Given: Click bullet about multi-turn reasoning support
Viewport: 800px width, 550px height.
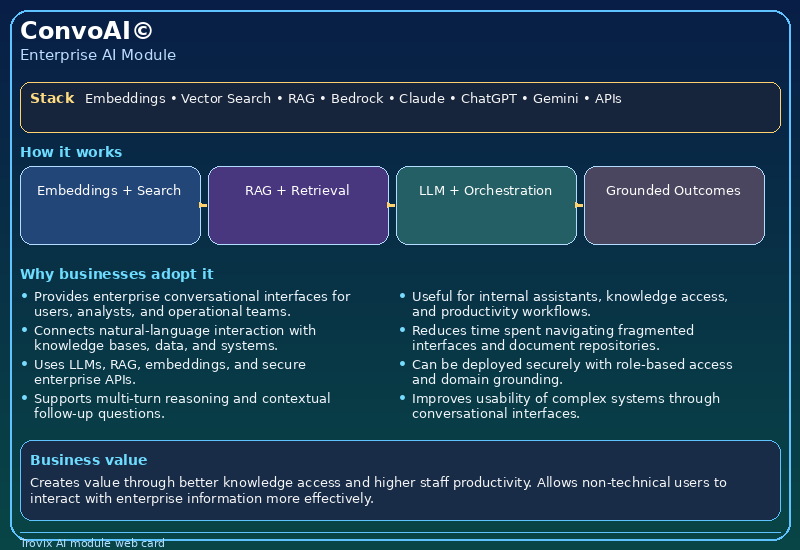Looking at the screenshot, I should point(180,406).
